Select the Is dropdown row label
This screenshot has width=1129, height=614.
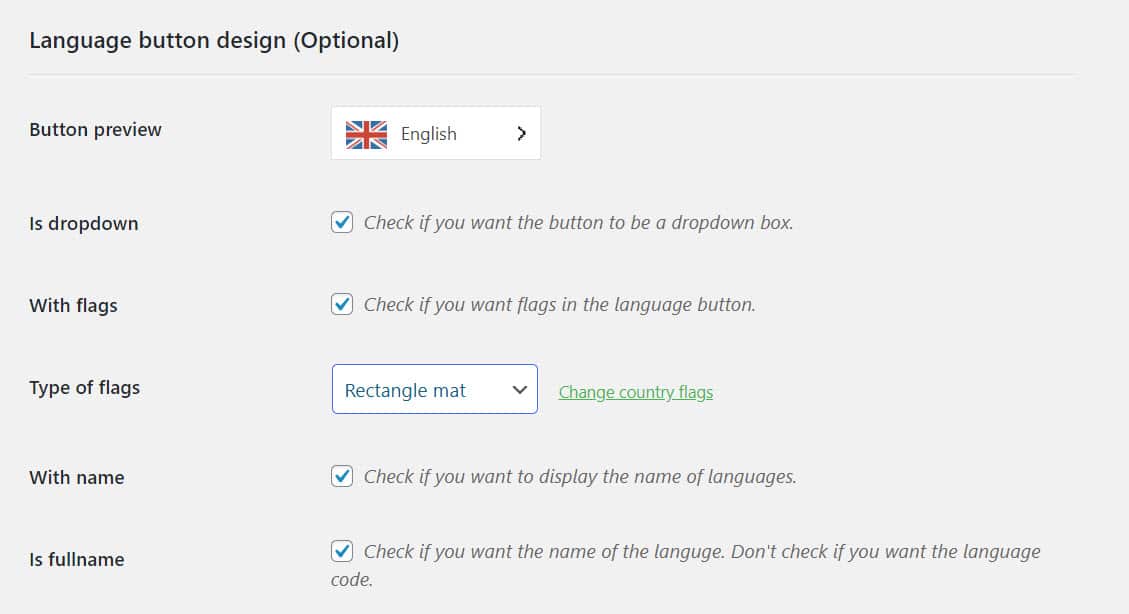point(84,223)
